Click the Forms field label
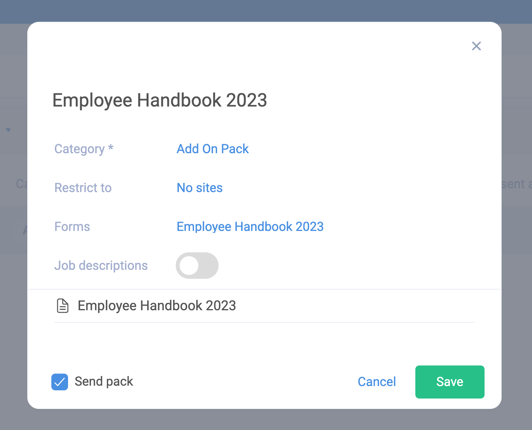This screenshot has width=532, height=430. coord(72,227)
